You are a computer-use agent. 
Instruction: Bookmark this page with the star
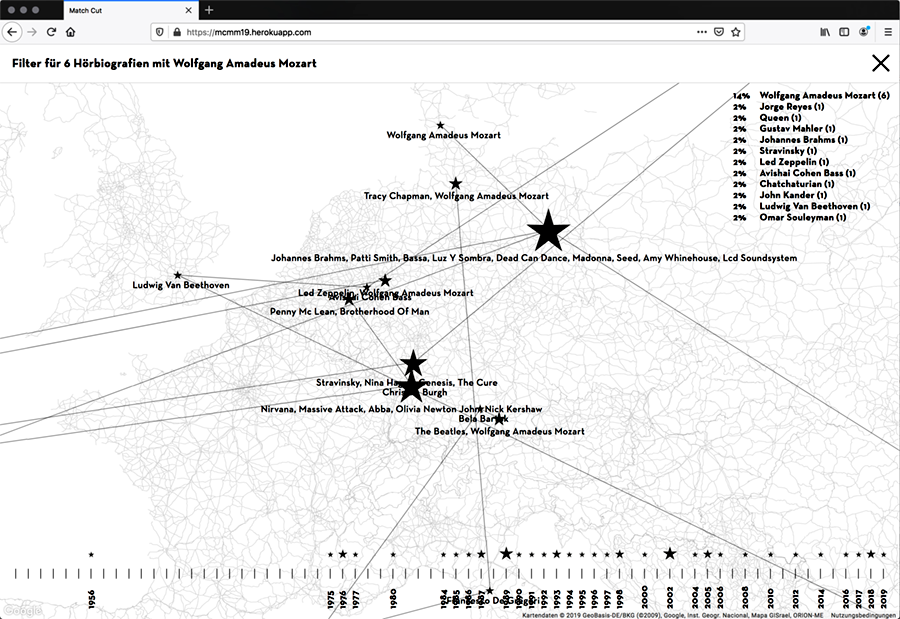click(736, 32)
